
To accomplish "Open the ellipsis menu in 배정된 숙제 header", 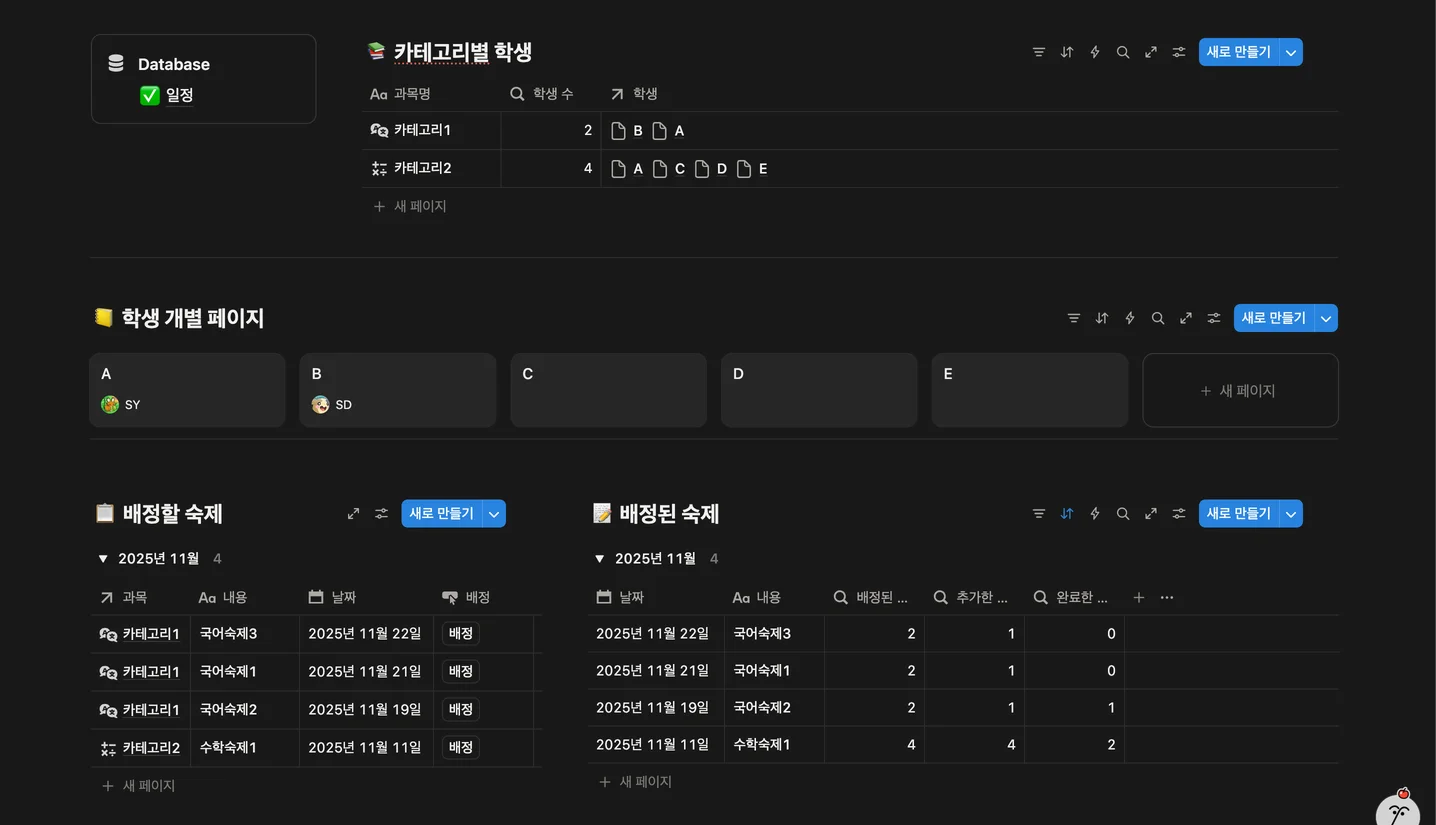I will click(x=1166, y=597).
